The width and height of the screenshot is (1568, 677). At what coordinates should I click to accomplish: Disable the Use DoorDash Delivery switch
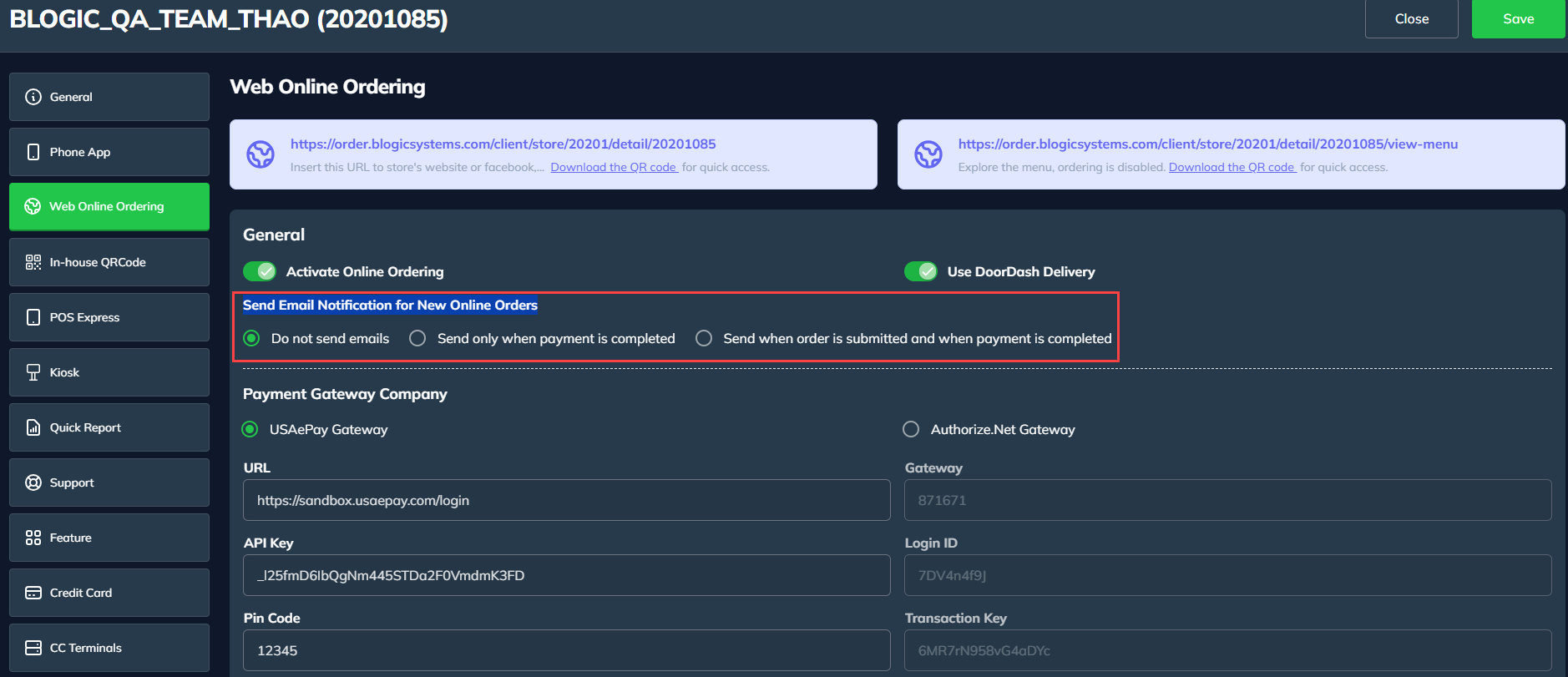click(x=921, y=271)
